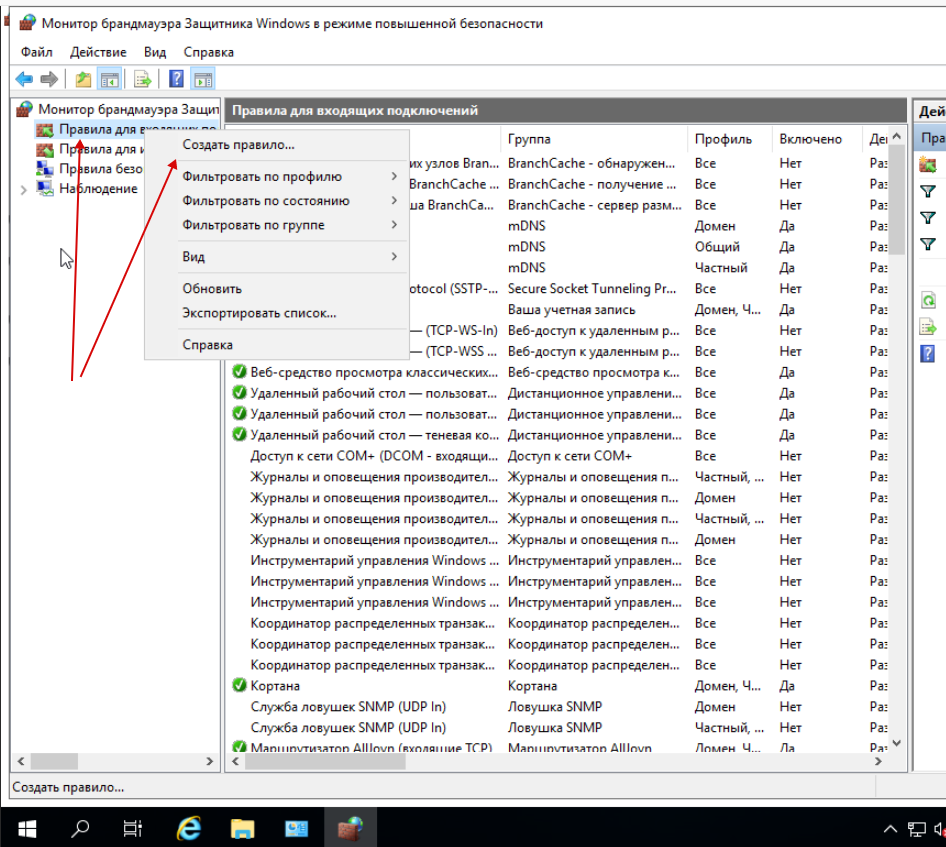946x847 pixels.
Task: Sort rules by the Группа column header
Action: (x=594, y=139)
